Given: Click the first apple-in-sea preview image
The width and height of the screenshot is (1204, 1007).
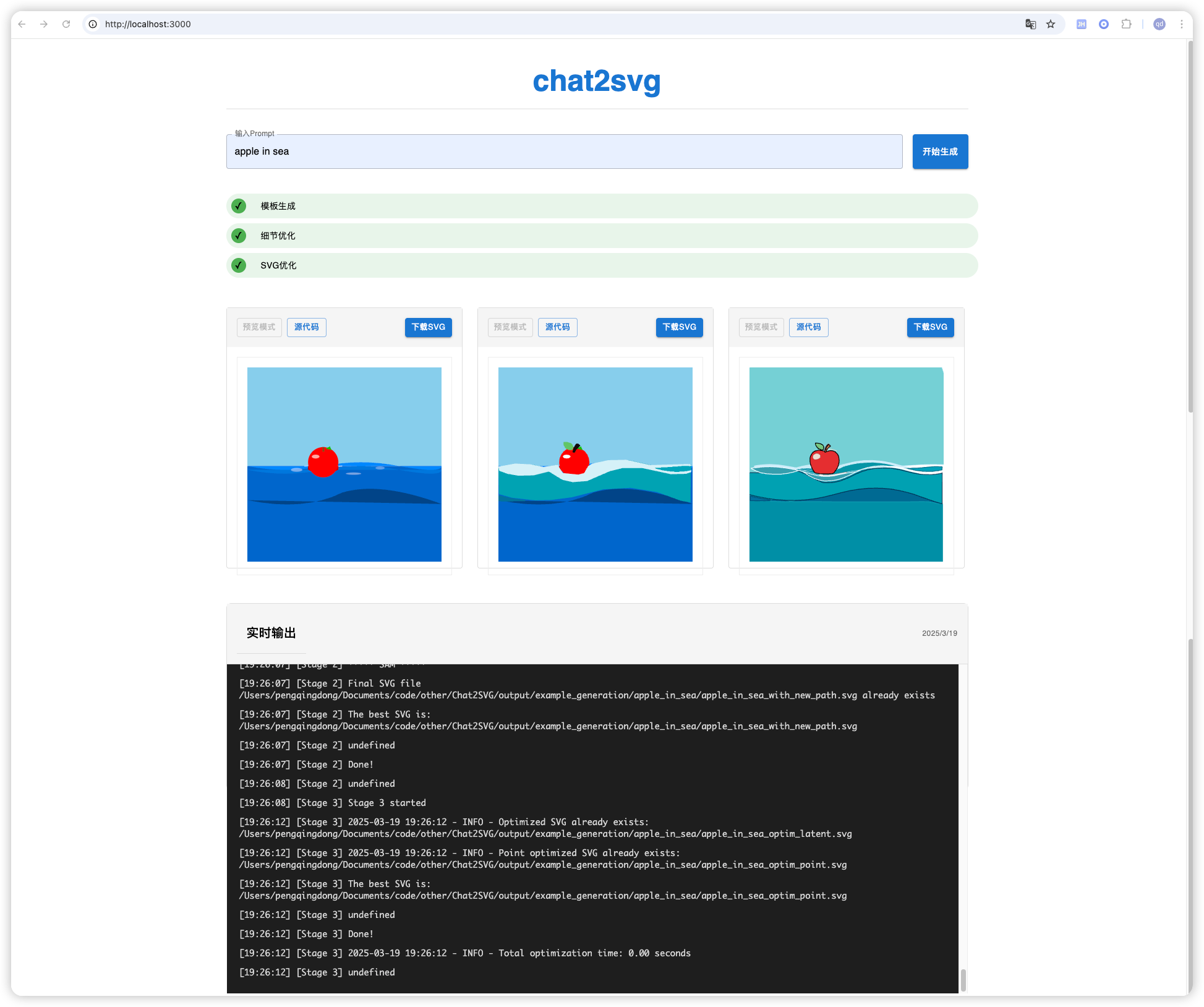Looking at the screenshot, I should pyautogui.click(x=344, y=465).
